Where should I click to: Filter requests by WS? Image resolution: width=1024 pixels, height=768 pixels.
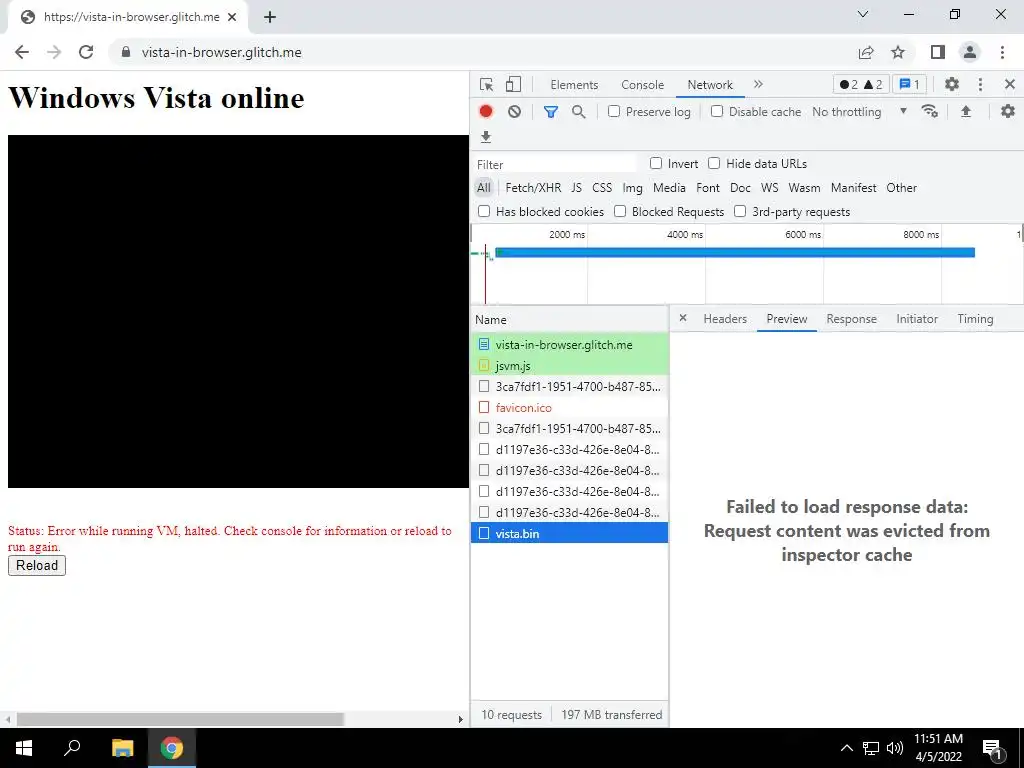tap(769, 188)
